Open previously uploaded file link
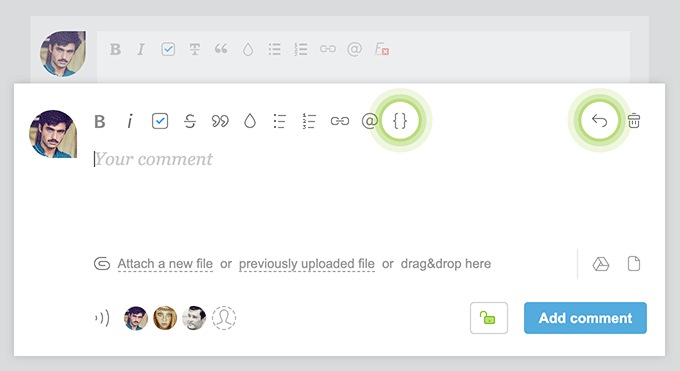680x371 pixels. tap(307, 264)
